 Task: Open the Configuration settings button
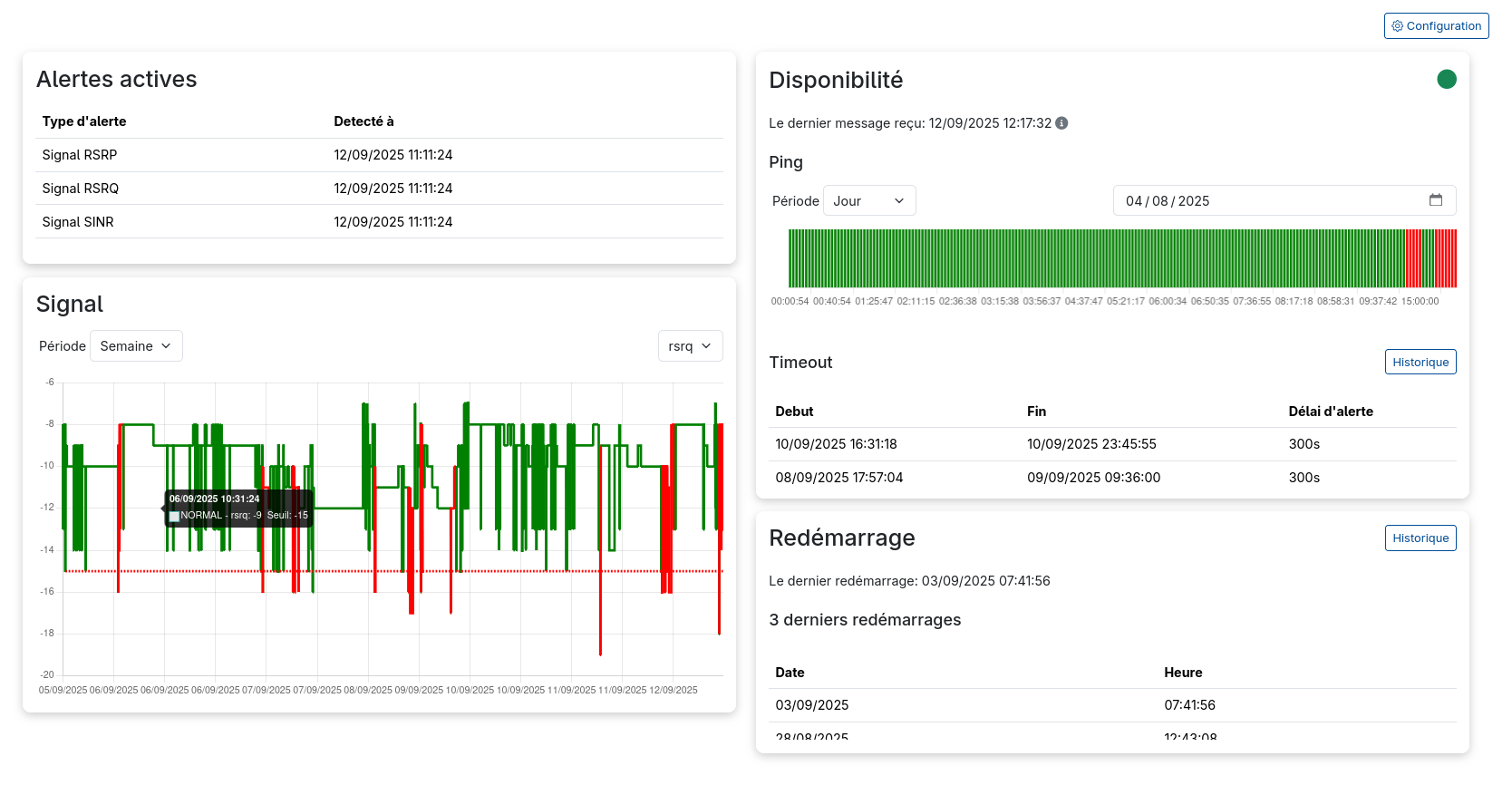click(1436, 26)
